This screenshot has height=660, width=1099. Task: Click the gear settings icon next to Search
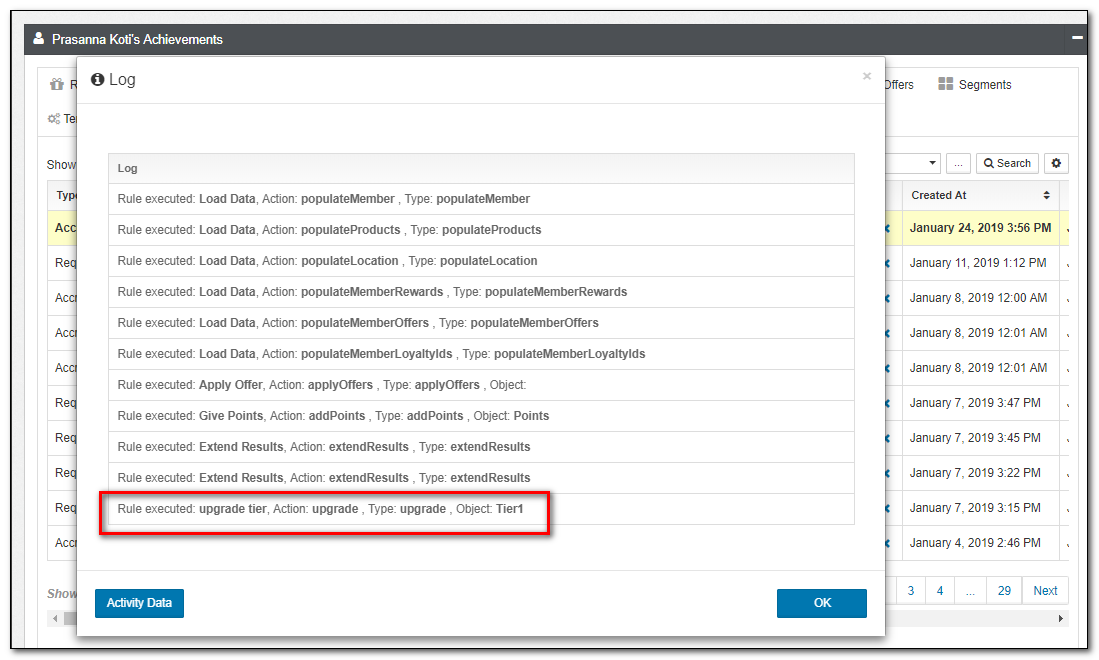click(1055, 163)
